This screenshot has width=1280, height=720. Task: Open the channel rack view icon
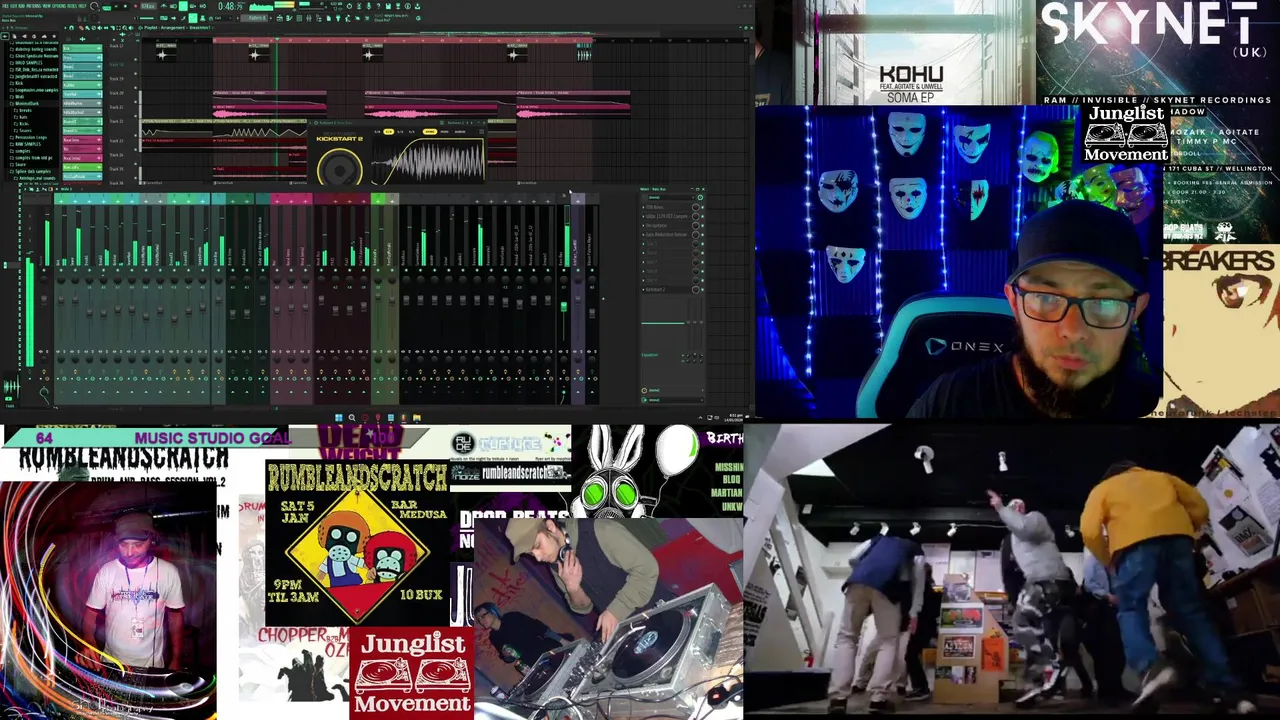coord(299,18)
